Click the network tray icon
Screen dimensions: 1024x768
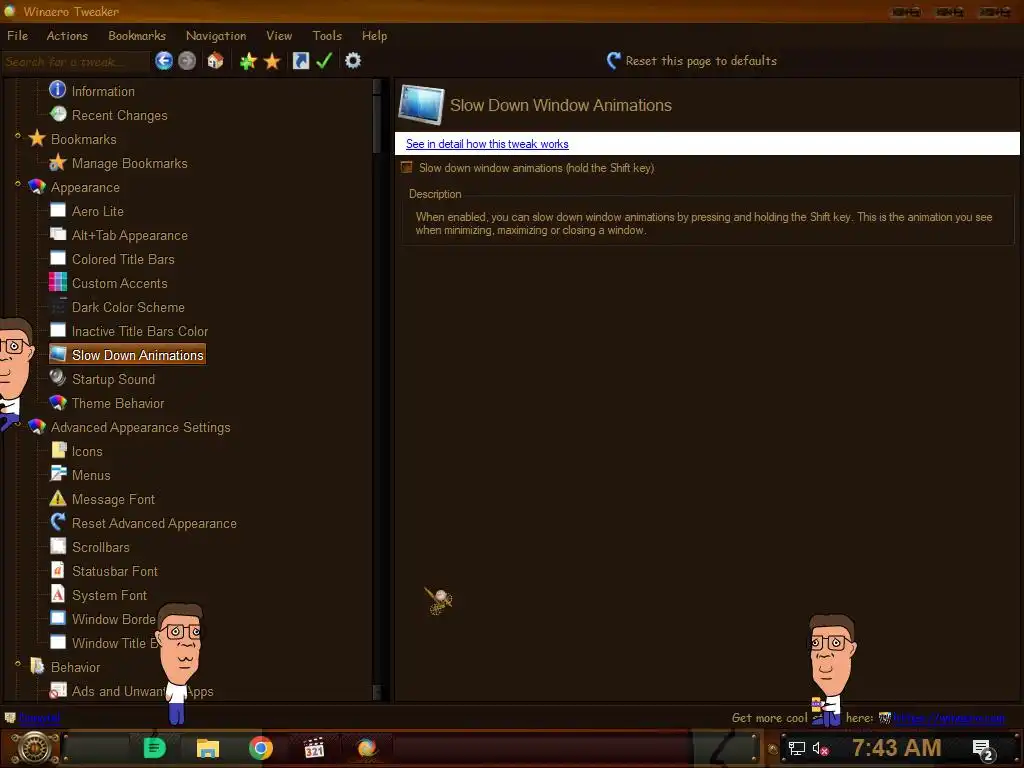click(x=797, y=749)
